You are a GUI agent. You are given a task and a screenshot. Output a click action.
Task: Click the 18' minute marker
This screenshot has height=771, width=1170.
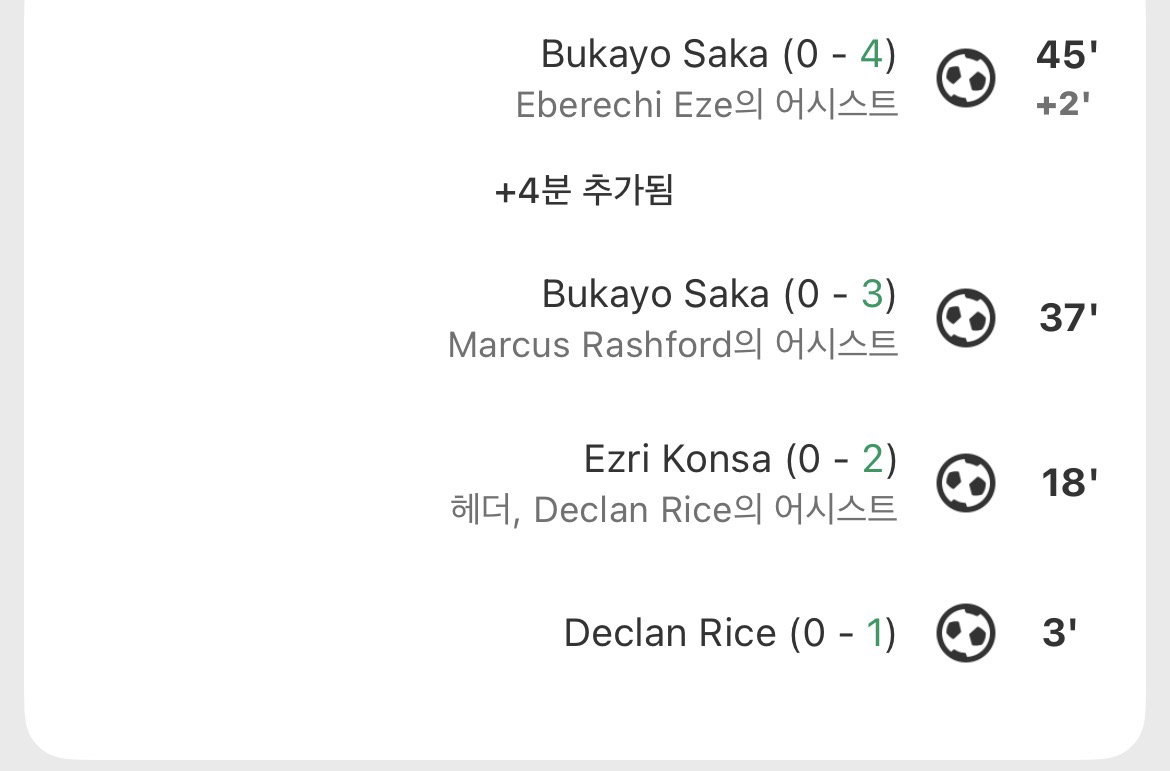pyautogui.click(x=1070, y=483)
